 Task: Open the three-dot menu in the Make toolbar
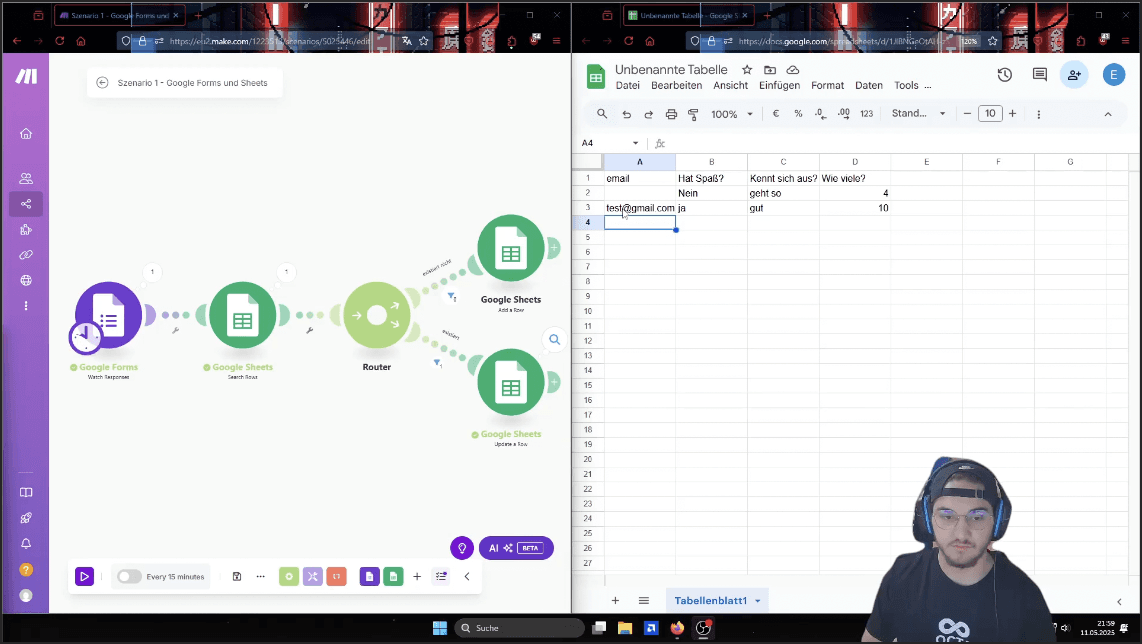pyautogui.click(x=261, y=576)
